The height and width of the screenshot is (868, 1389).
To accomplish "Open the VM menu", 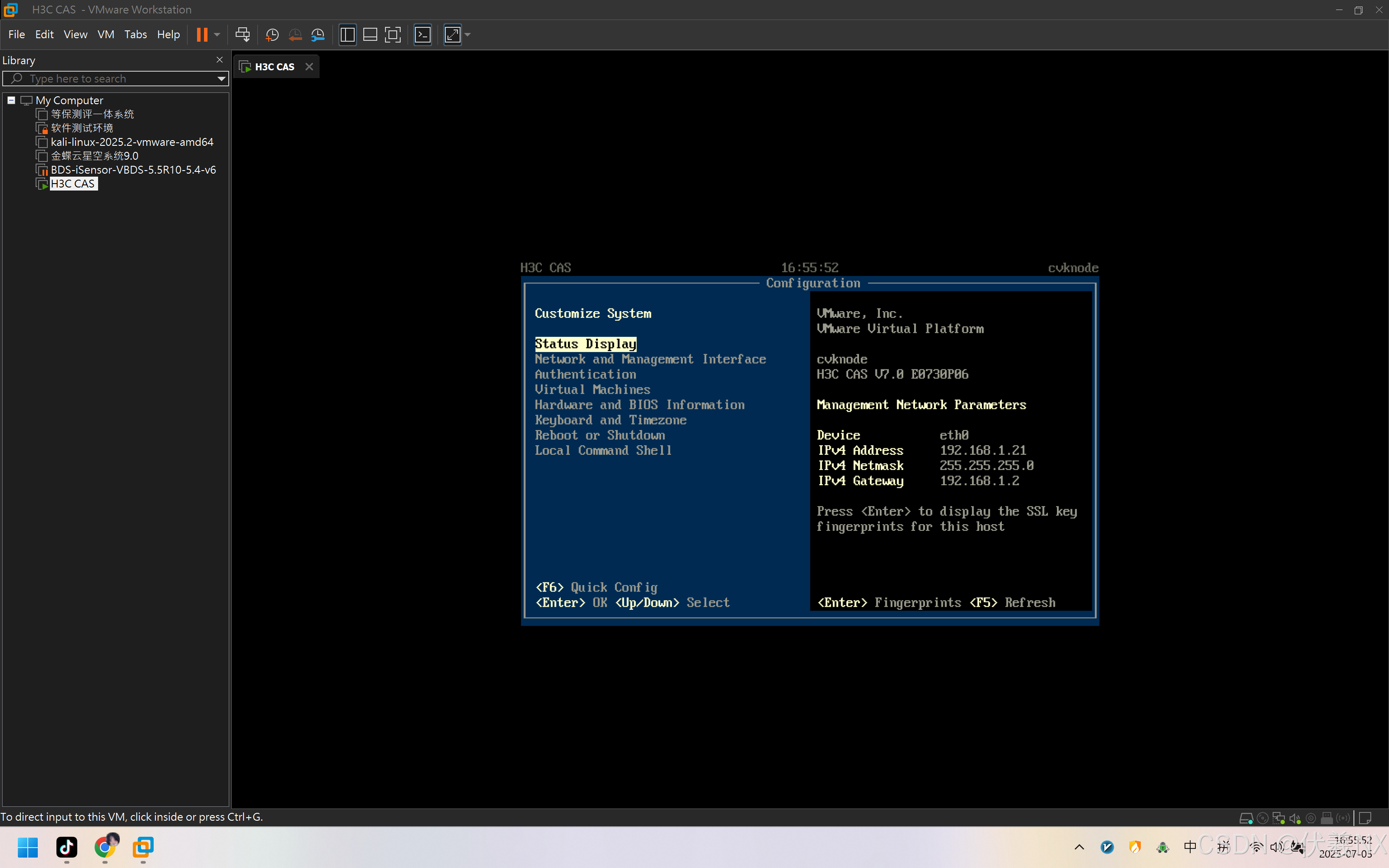I will (105, 34).
